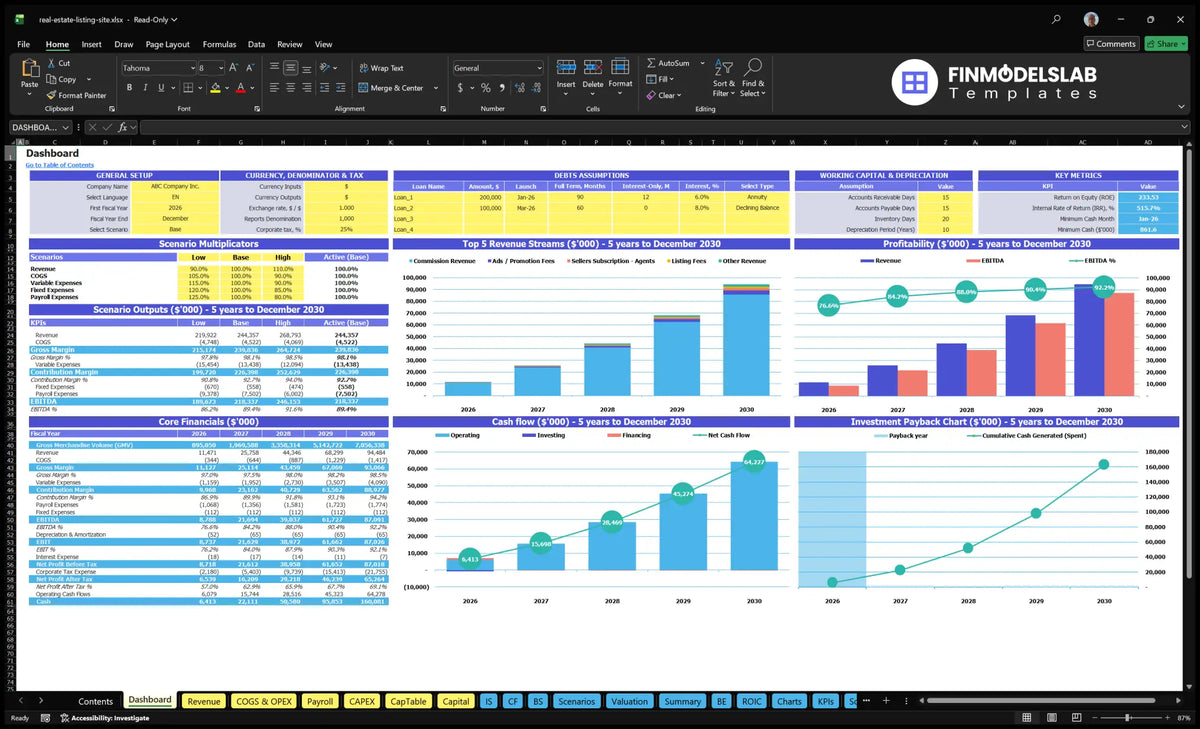Screen dimensions: 1200x729
Task: Expand the Name Box dropdown
Action: (x=67, y=127)
